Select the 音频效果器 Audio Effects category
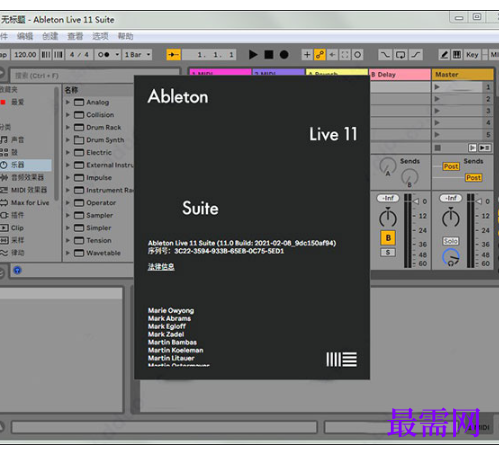Viewport: 499px width, 454px height. click(27, 177)
